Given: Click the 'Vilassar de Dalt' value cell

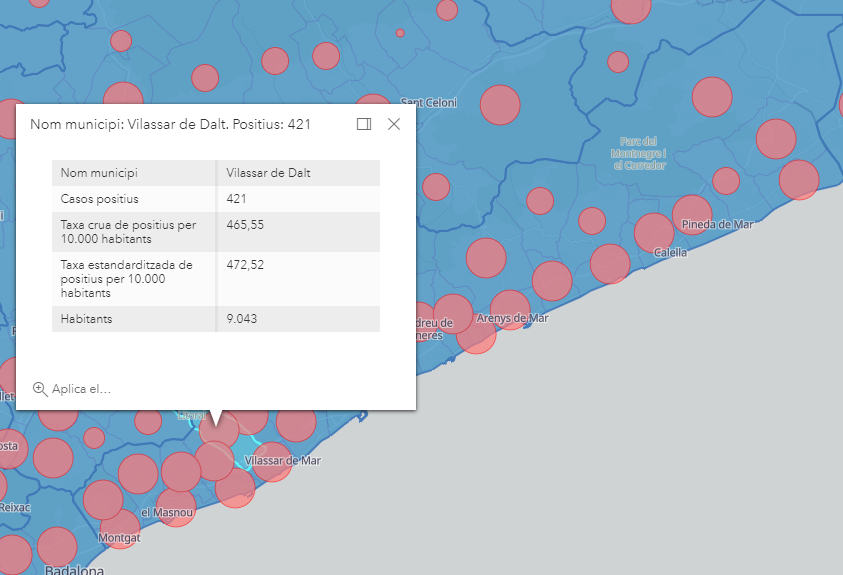Looking at the screenshot, I should point(299,173).
